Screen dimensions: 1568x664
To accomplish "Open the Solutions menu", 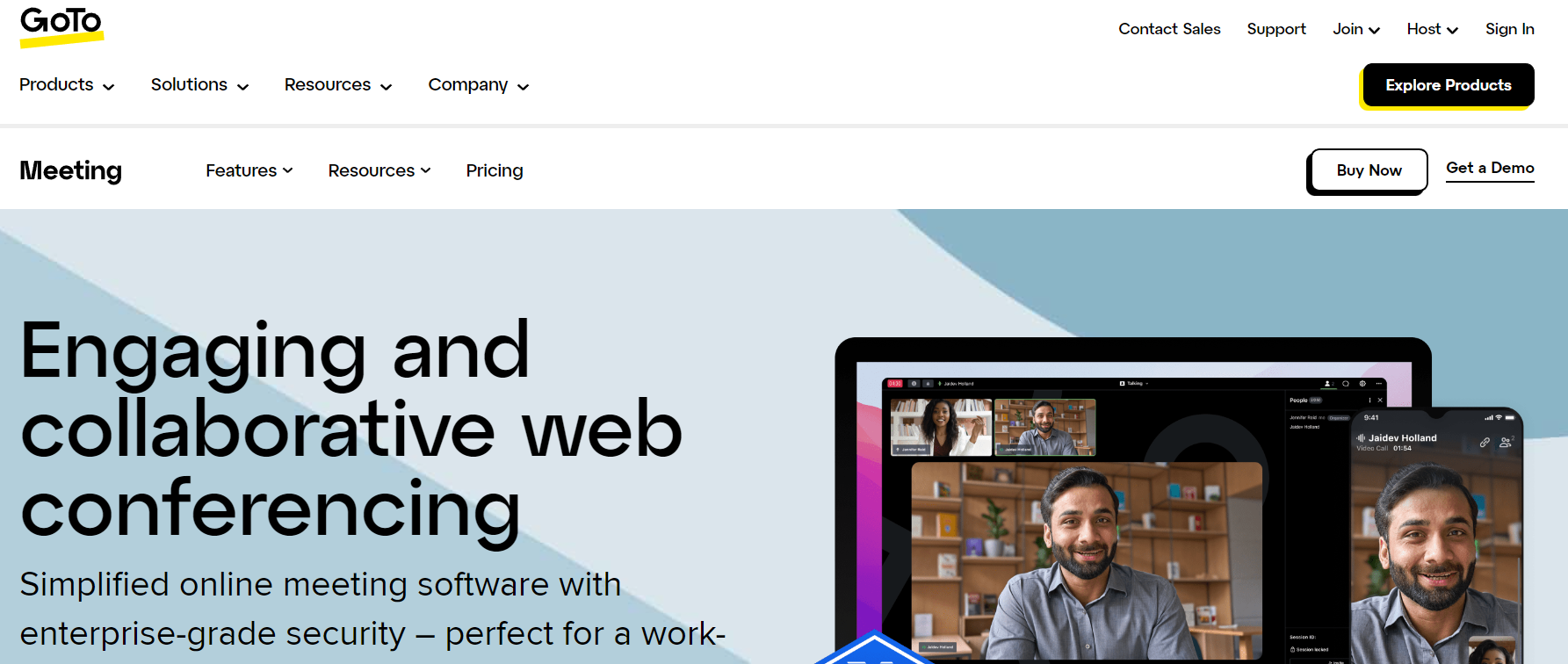I will pos(199,84).
